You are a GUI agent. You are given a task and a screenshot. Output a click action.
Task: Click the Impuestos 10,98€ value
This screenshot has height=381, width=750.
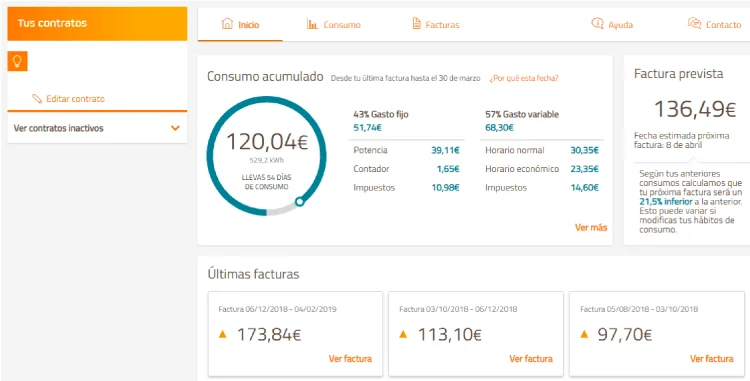pos(445,188)
